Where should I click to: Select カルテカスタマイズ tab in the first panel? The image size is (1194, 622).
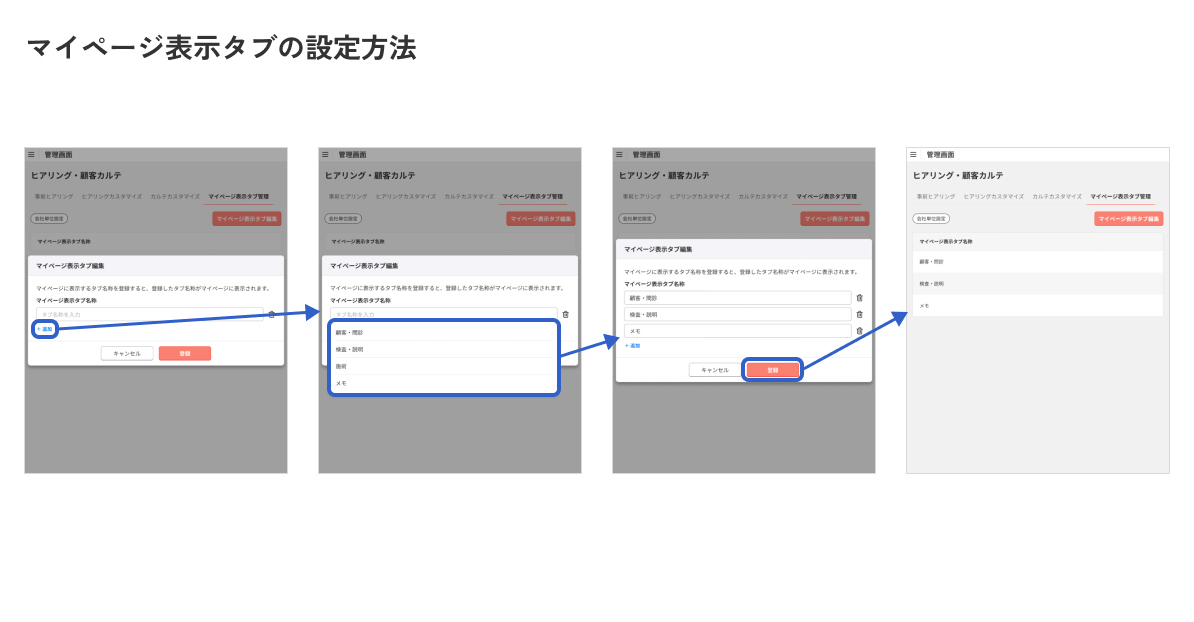point(175,196)
